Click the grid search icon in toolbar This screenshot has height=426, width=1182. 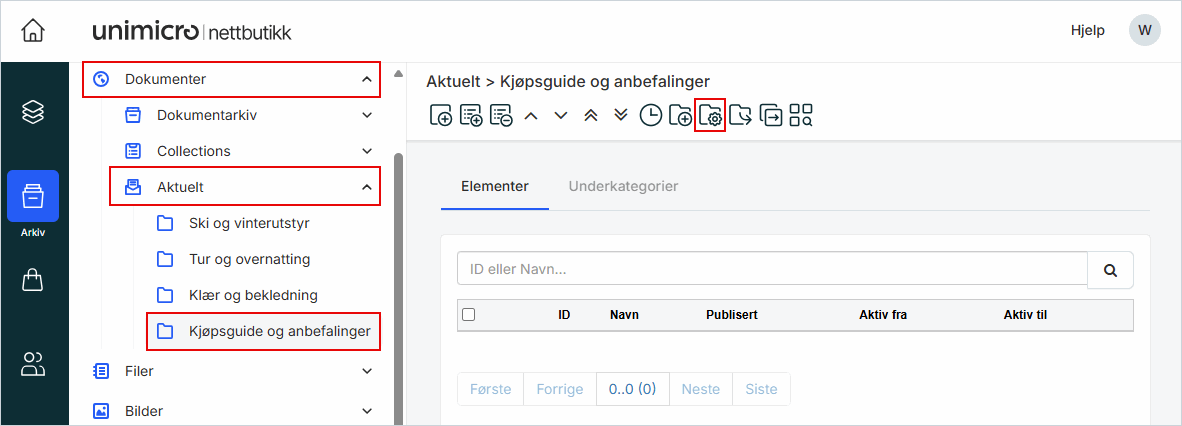point(801,116)
